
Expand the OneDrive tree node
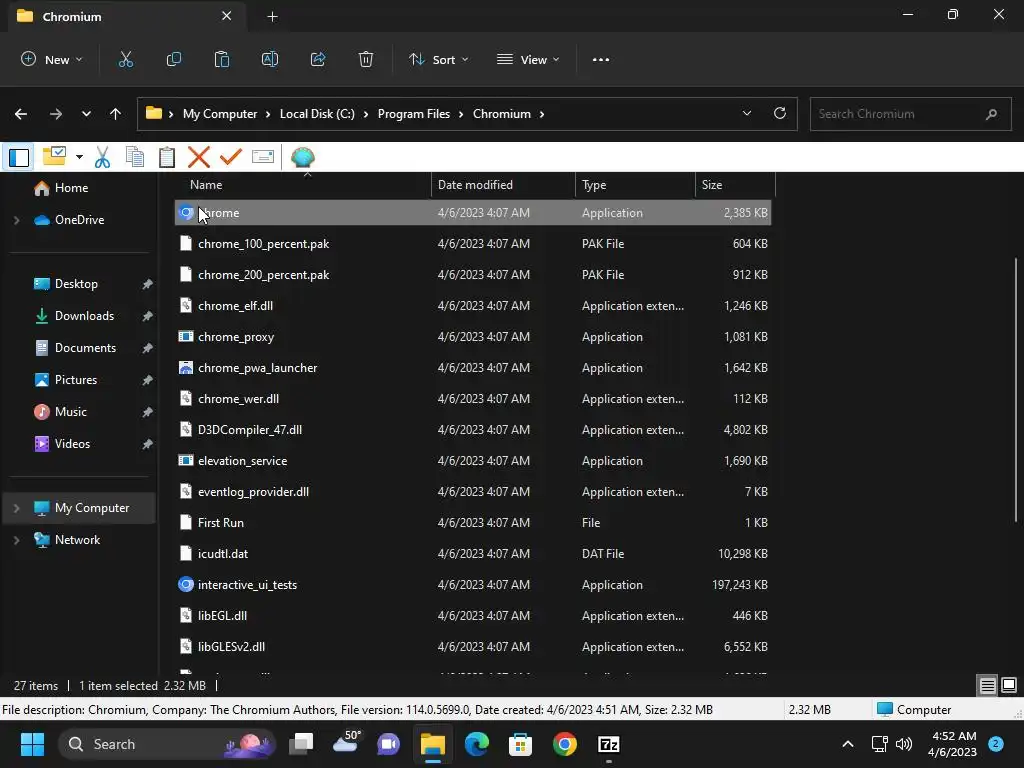[x=17, y=220]
